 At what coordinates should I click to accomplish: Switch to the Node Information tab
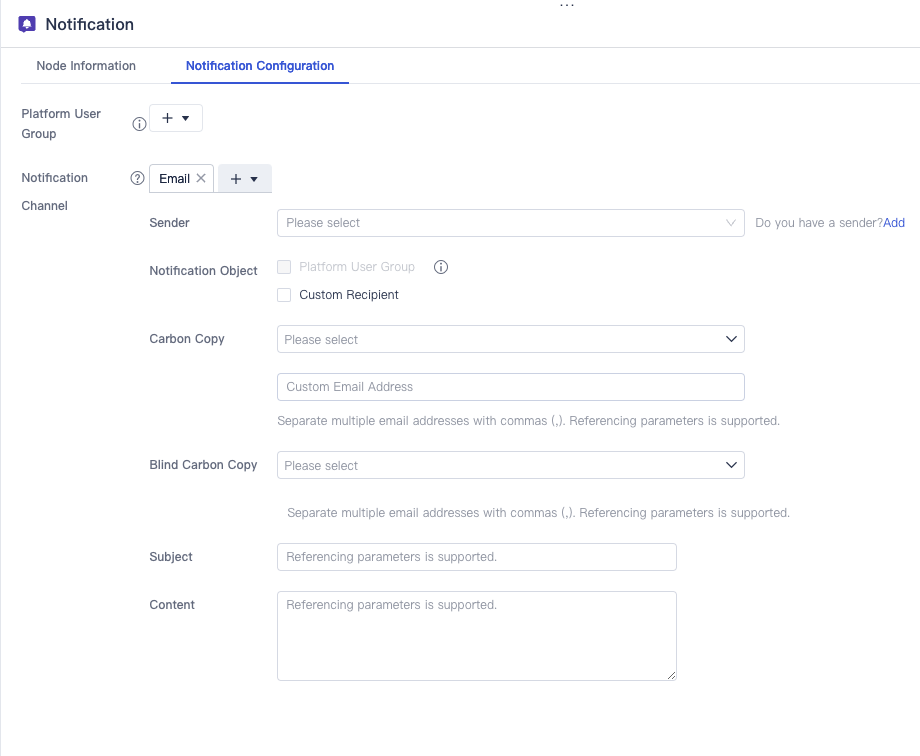coord(86,66)
